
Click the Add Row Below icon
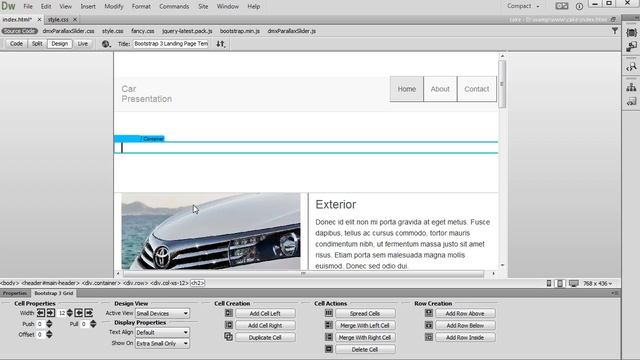(x=429, y=325)
